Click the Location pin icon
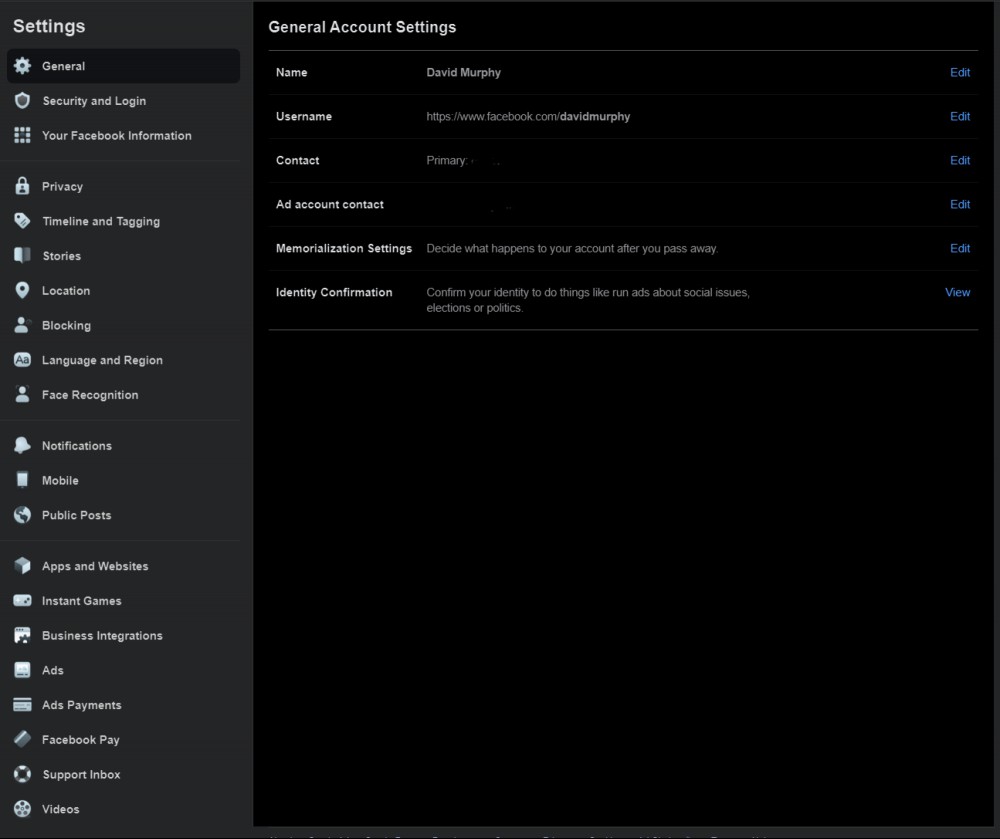 (22, 291)
